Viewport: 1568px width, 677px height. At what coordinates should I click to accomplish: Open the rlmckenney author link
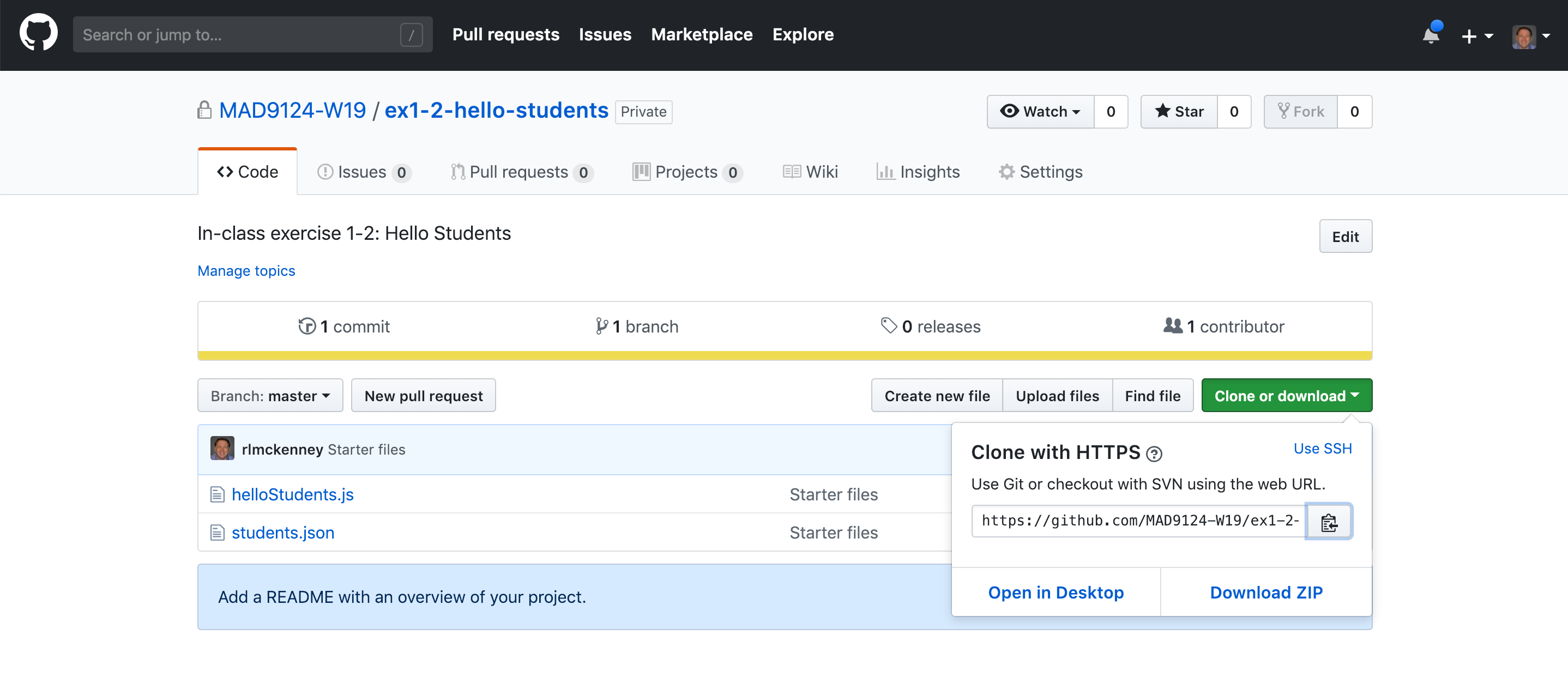click(282, 449)
